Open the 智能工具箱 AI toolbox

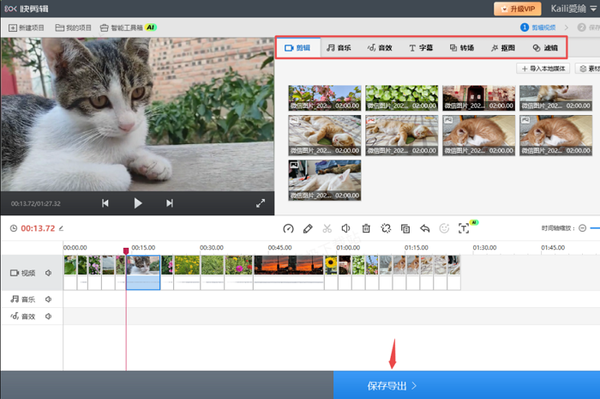129,28
